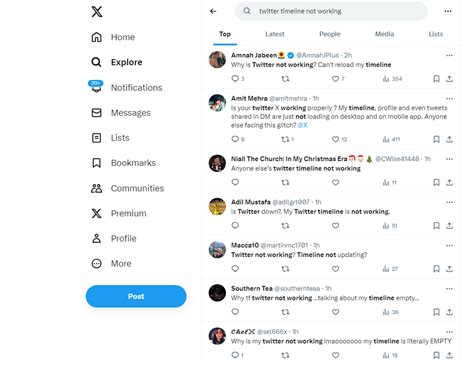The height and width of the screenshot is (365, 474).
Task: Click the search box containing twitter timeline query
Action: point(331,11)
